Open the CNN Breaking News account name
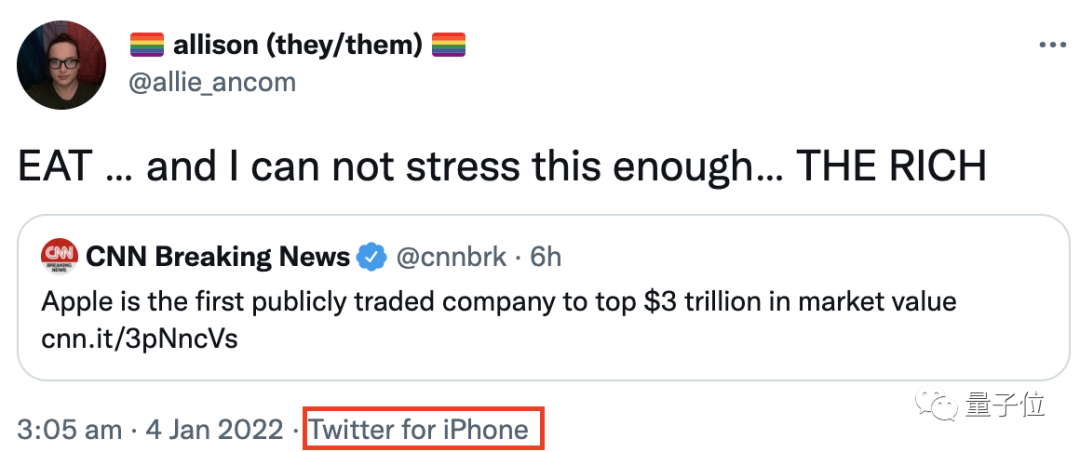 point(218,257)
